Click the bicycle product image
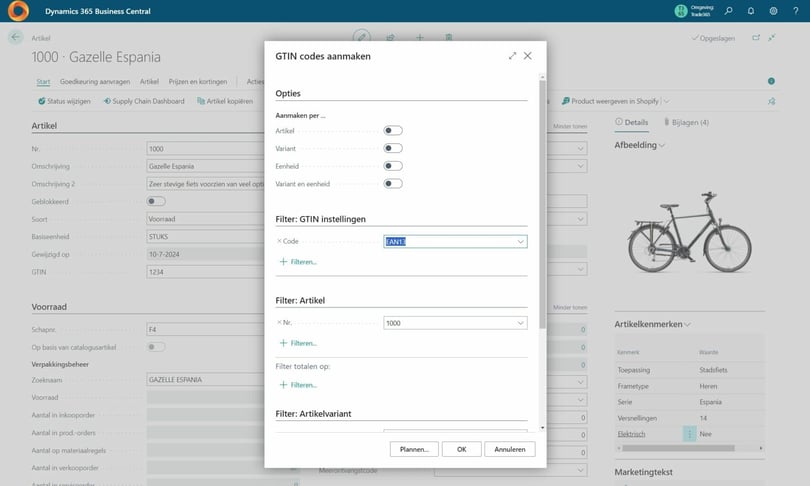This screenshot has width=810, height=486. point(690,232)
